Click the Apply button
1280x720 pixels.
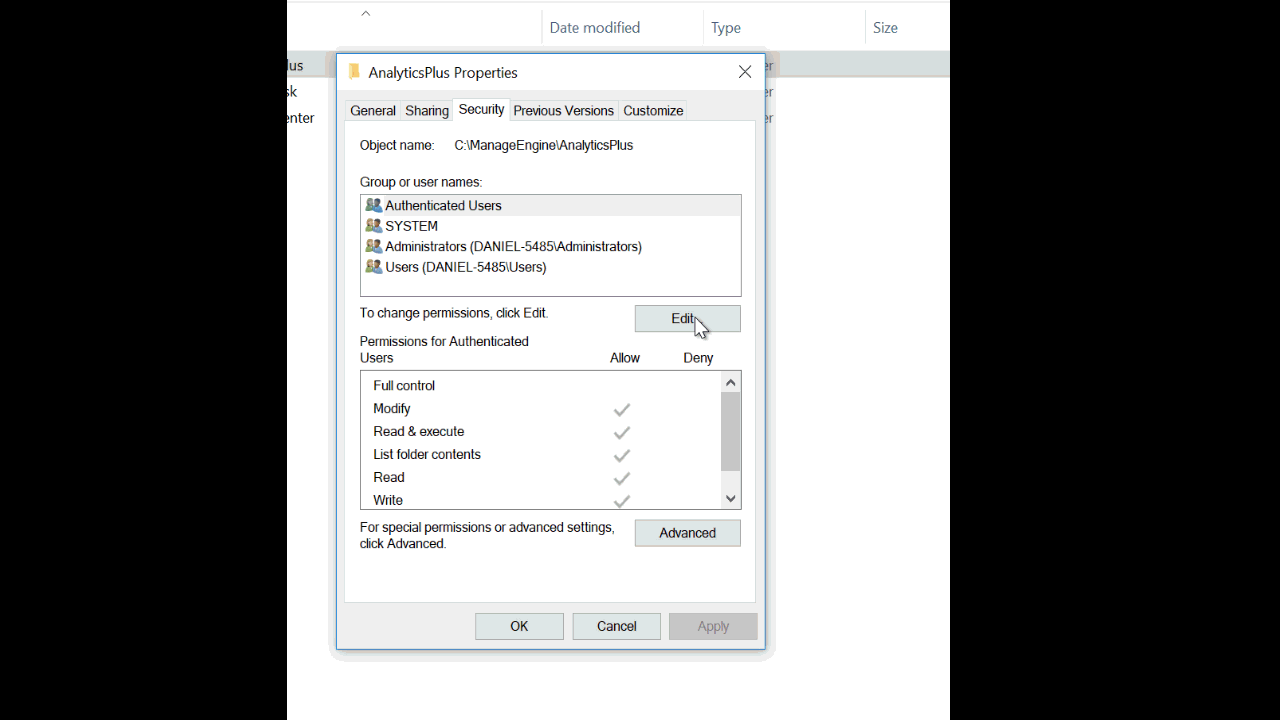coord(713,626)
